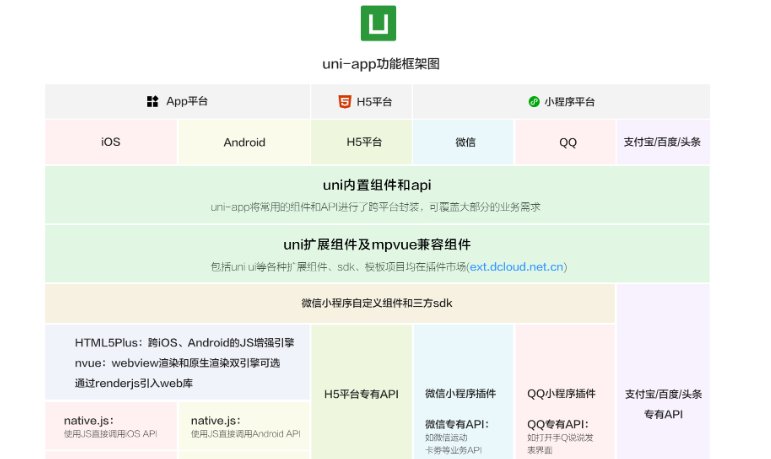Click the 如打开手Q说说发表界面 note

click(560, 444)
